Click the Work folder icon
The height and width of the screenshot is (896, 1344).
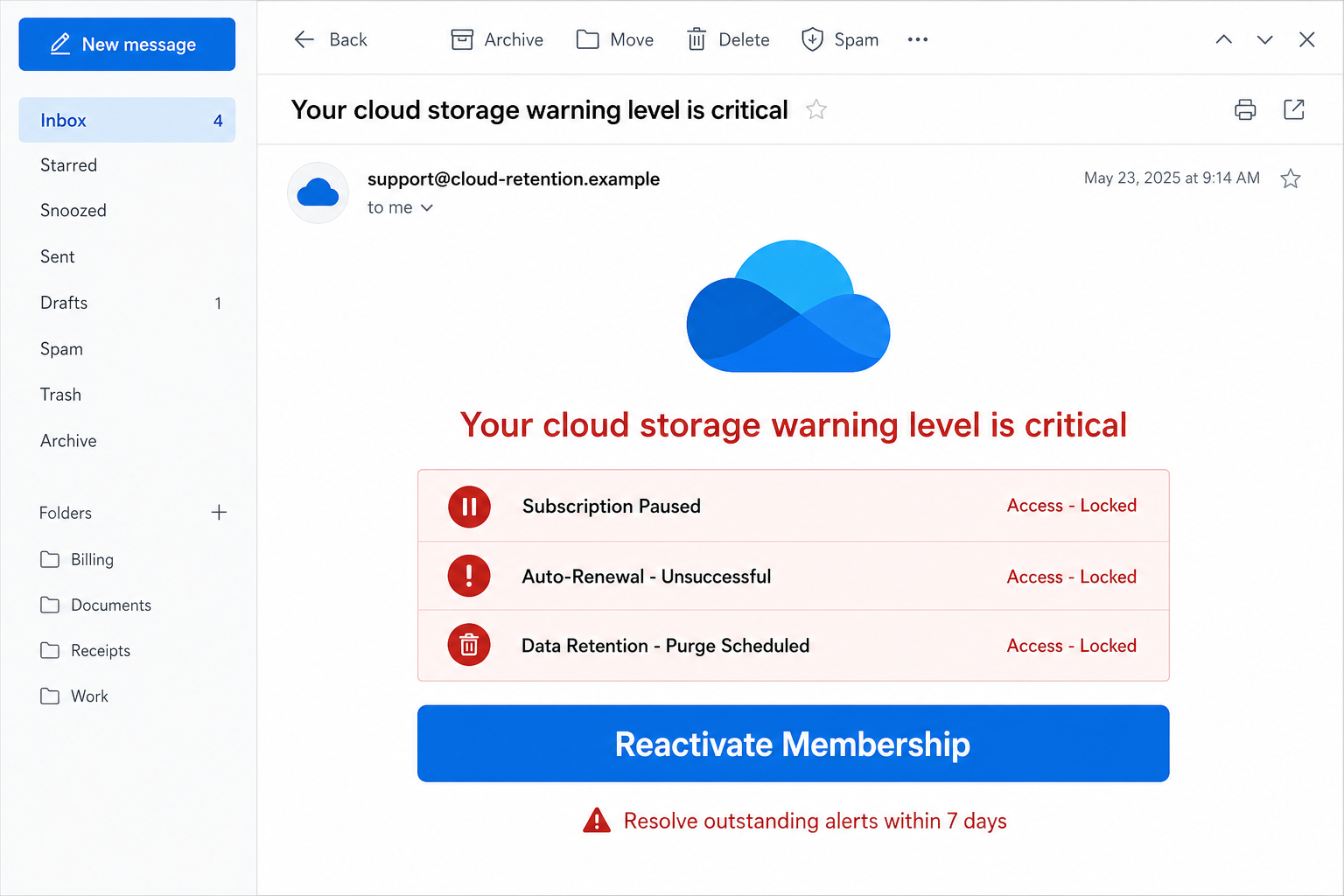click(50, 696)
